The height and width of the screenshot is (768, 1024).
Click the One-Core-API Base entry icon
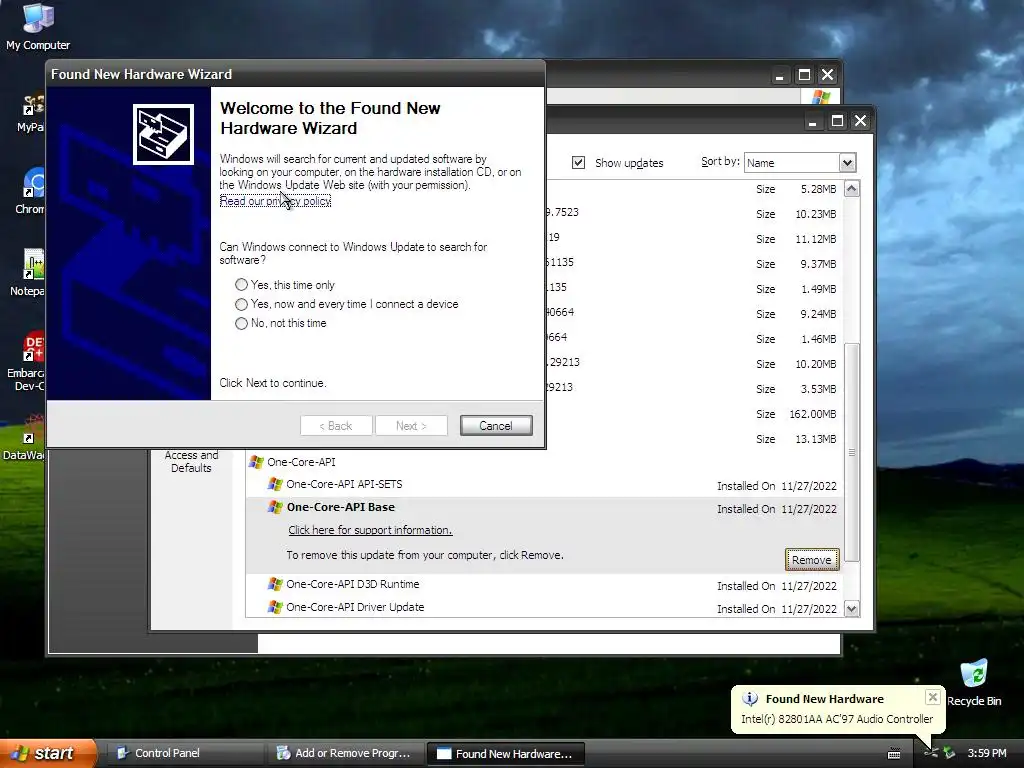point(276,507)
